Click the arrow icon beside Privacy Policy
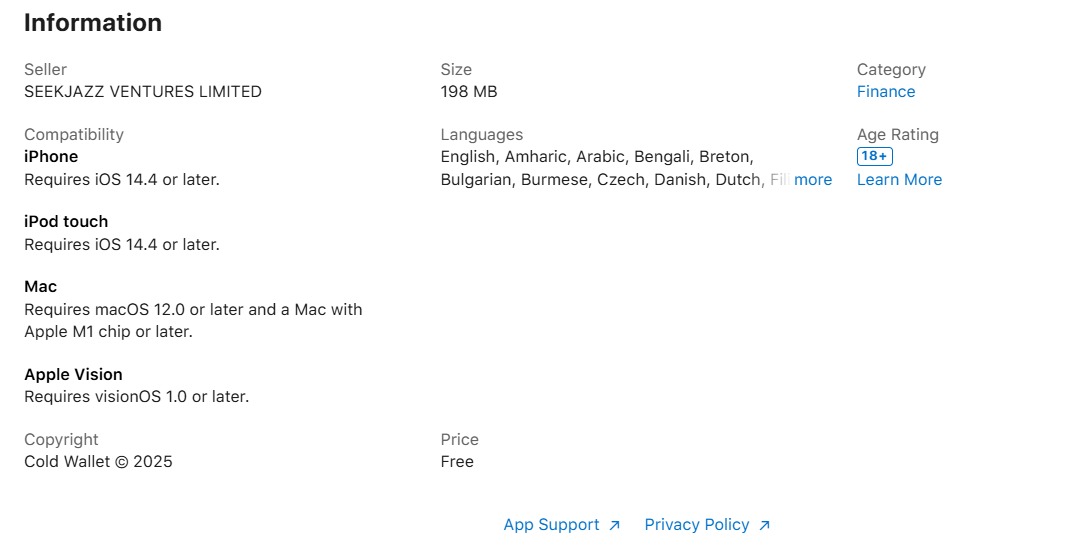 click(x=765, y=525)
